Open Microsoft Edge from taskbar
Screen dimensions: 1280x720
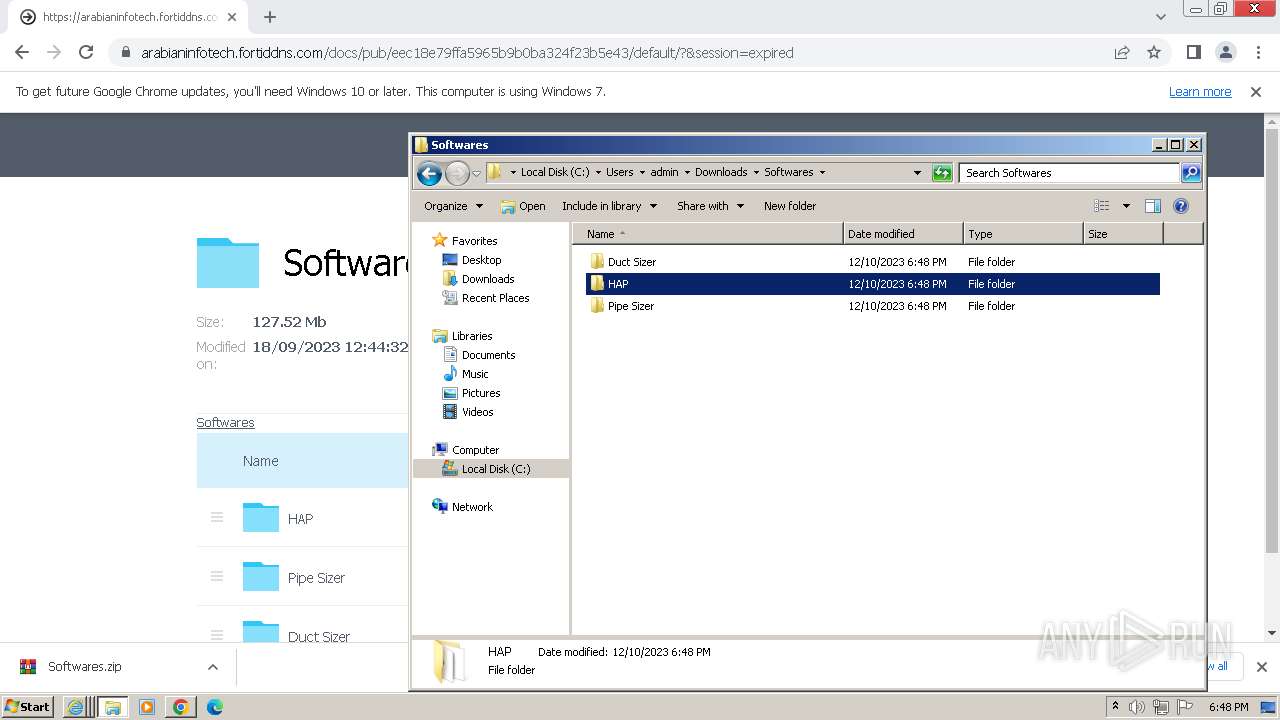click(214, 707)
